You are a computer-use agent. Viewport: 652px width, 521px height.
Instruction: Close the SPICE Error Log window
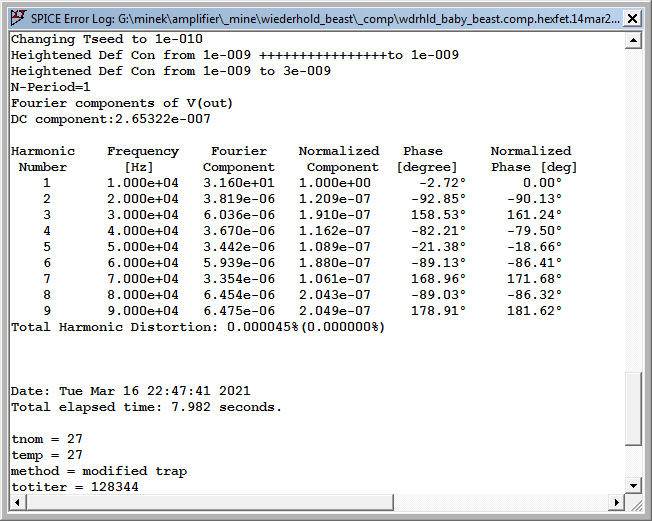[632, 19]
